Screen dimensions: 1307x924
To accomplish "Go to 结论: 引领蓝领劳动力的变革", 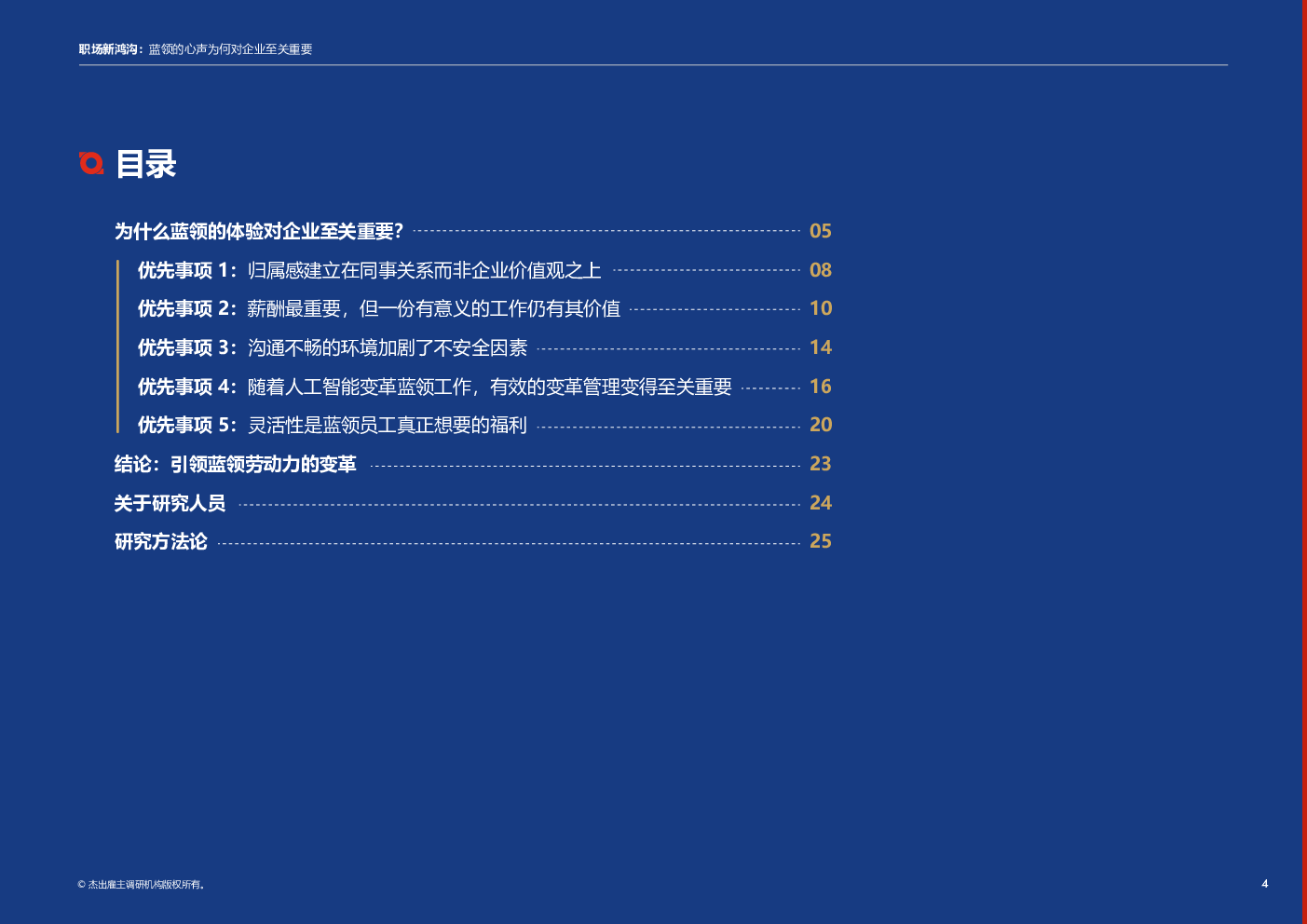I will coord(235,464).
